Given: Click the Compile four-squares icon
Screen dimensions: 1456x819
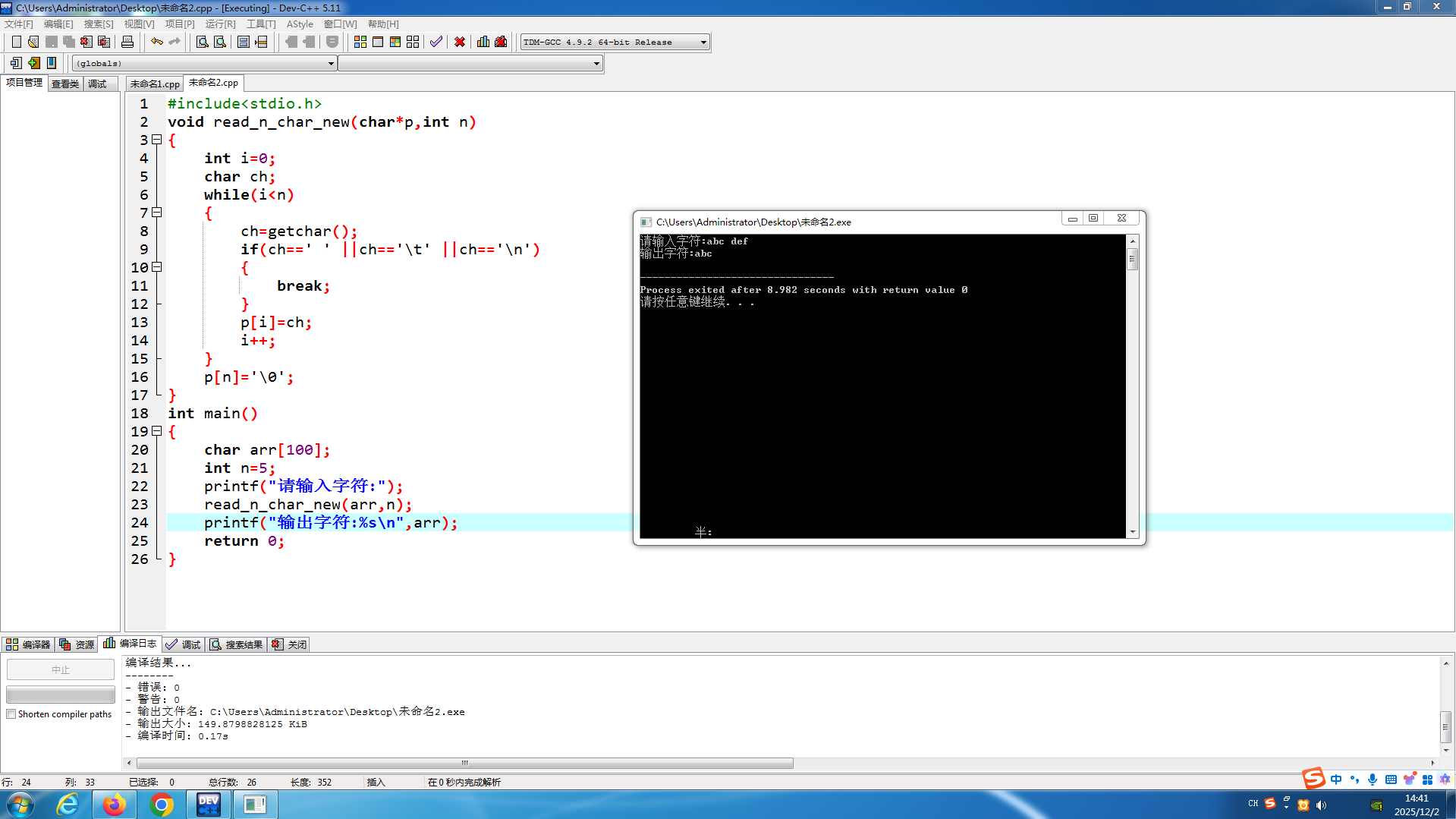Looking at the screenshot, I should coord(360,42).
